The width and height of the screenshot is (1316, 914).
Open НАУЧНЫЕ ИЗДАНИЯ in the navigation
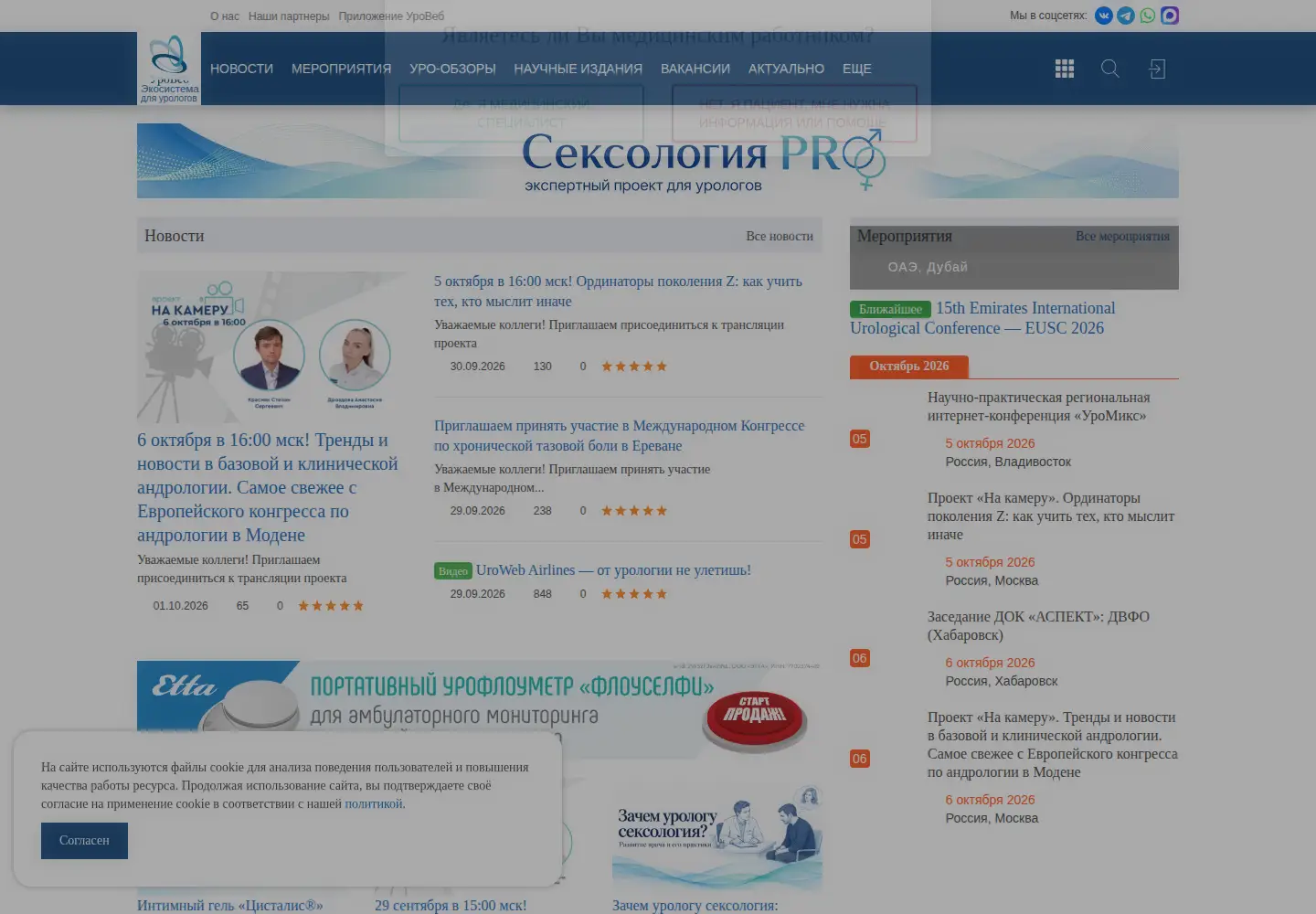[x=578, y=69]
